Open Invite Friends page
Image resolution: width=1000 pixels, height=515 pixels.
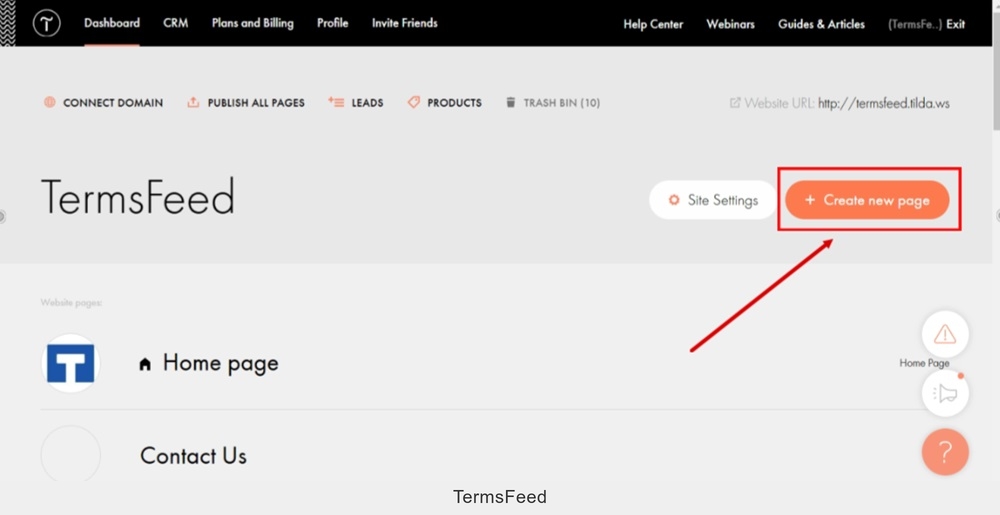[404, 23]
